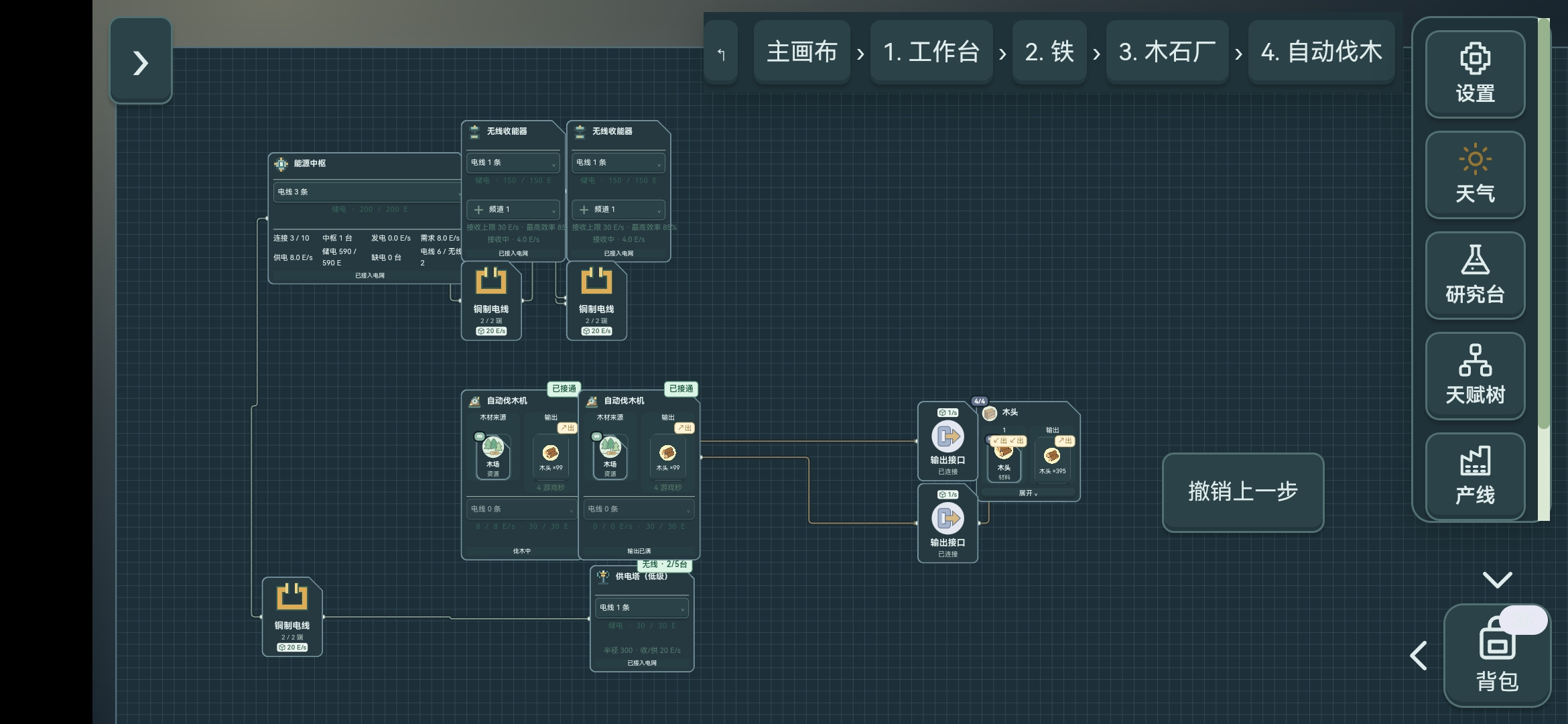This screenshot has height=724, width=1568.
Task: Go to 主画布 in the breadcrumb
Action: [x=802, y=52]
